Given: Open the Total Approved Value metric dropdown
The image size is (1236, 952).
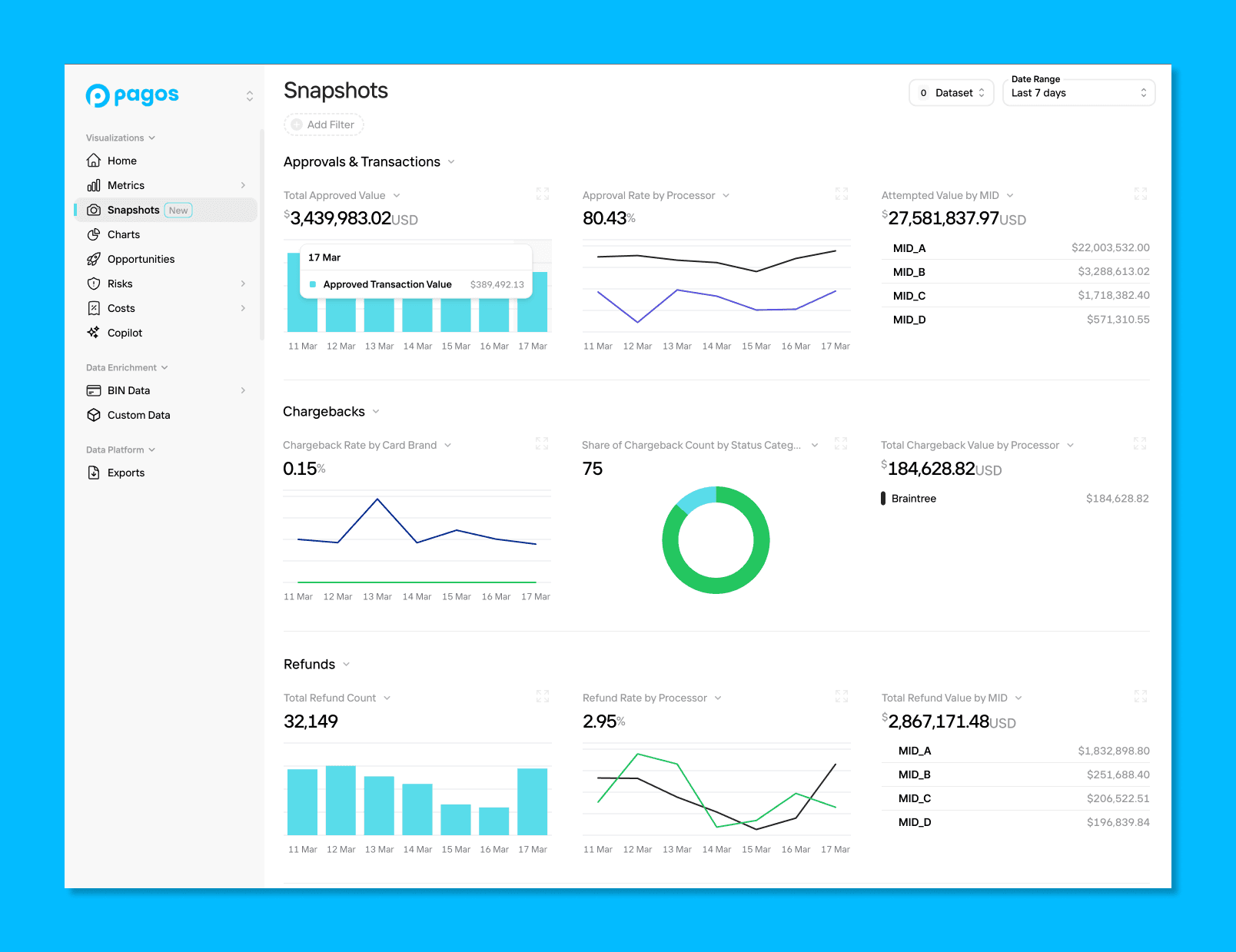Looking at the screenshot, I should tap(397, 196).
